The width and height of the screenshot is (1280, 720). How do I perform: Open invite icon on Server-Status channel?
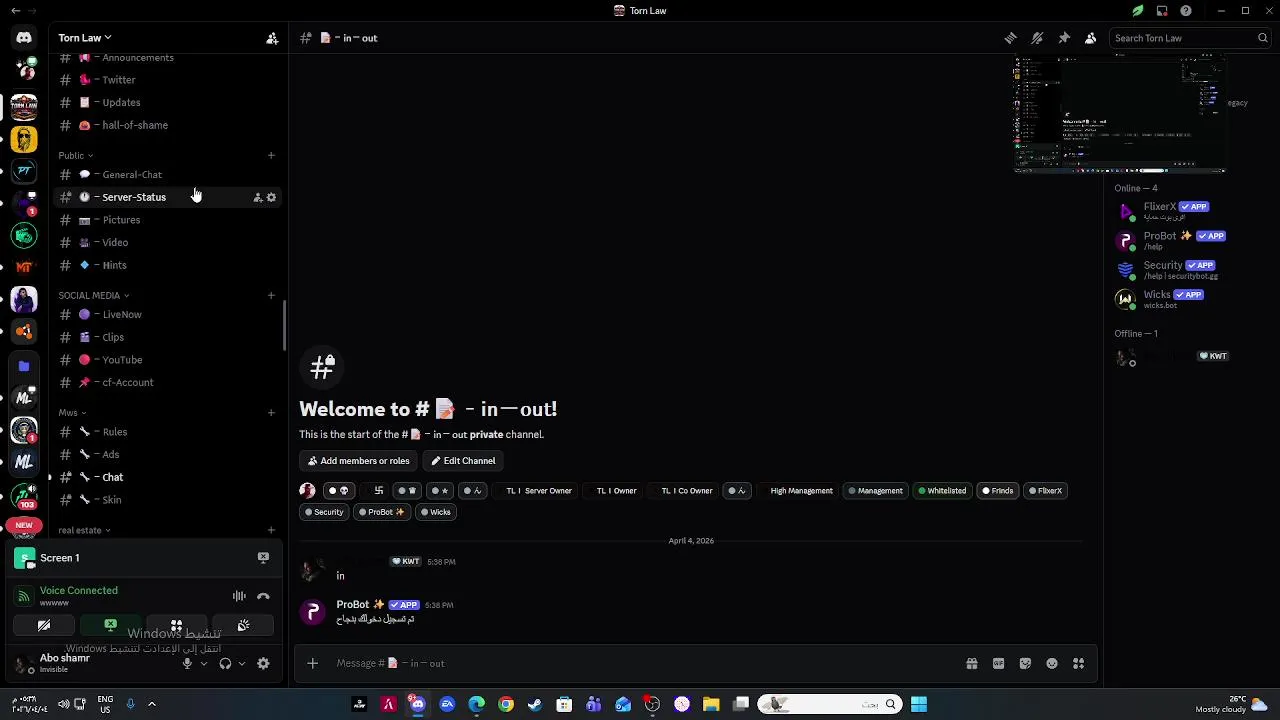(257, 197)
